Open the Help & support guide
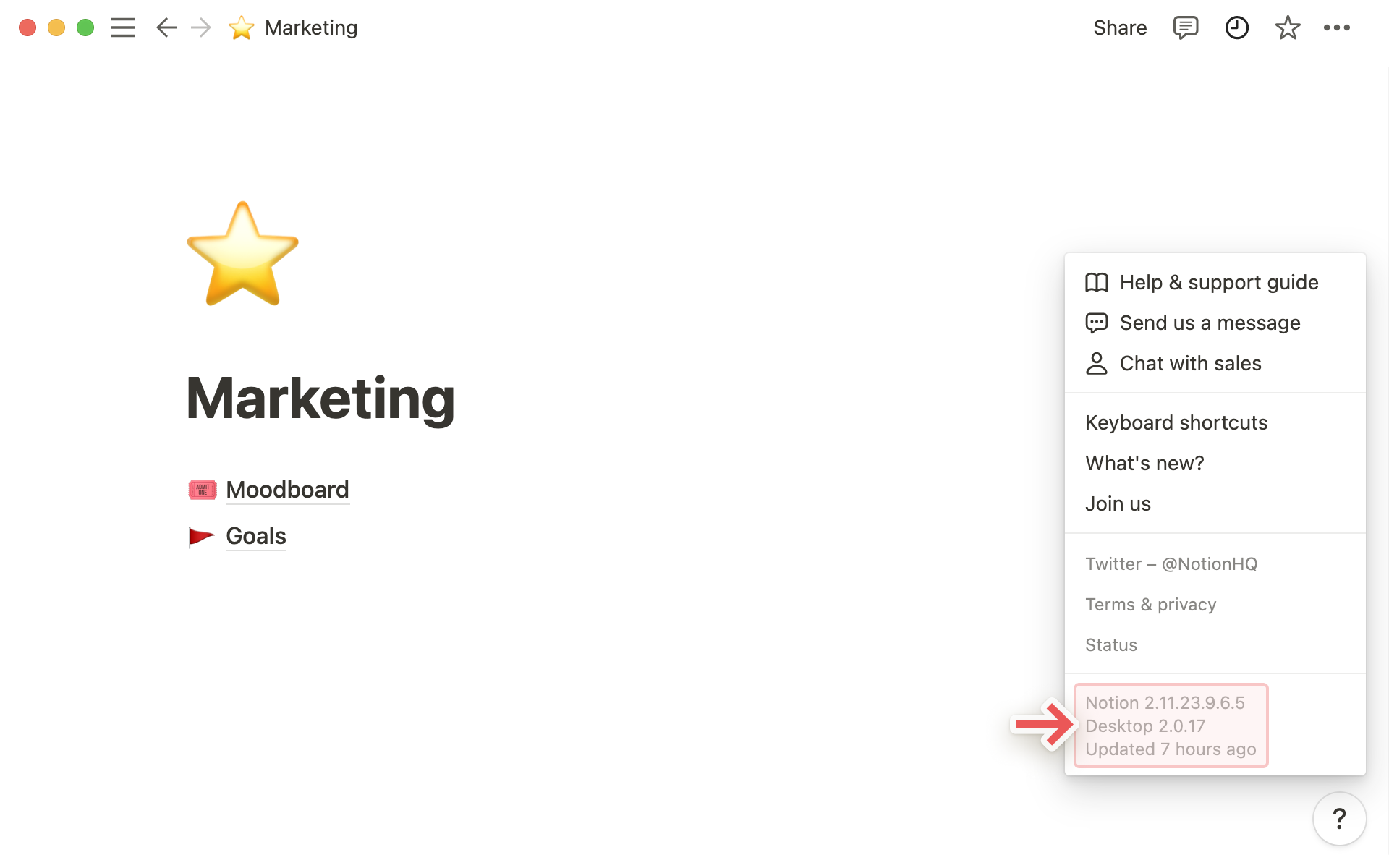This screenshot has height=868, width=1389. pyautogui.click(x=1218, y=281)
